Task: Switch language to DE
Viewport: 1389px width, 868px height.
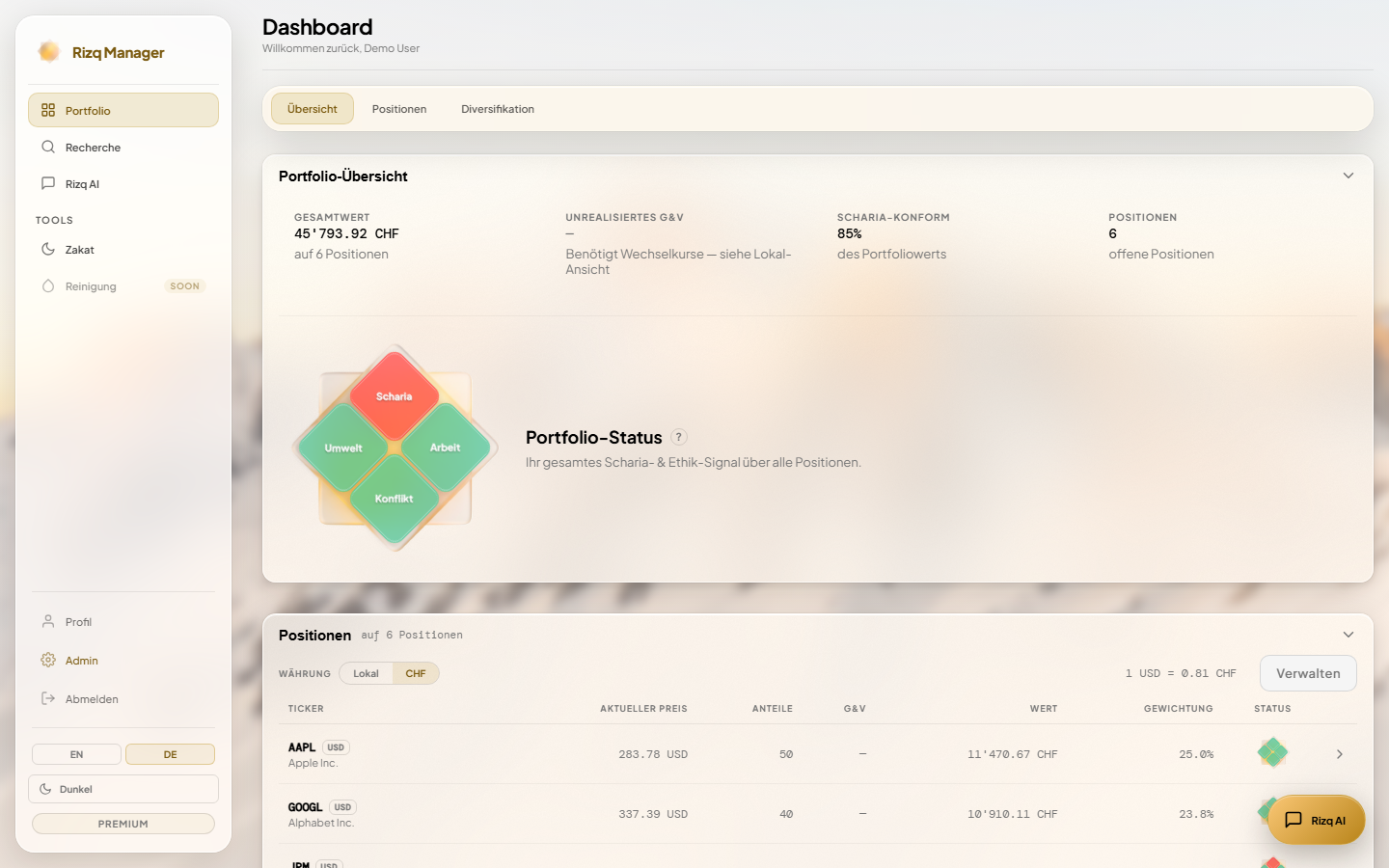Action: (170, 754)
